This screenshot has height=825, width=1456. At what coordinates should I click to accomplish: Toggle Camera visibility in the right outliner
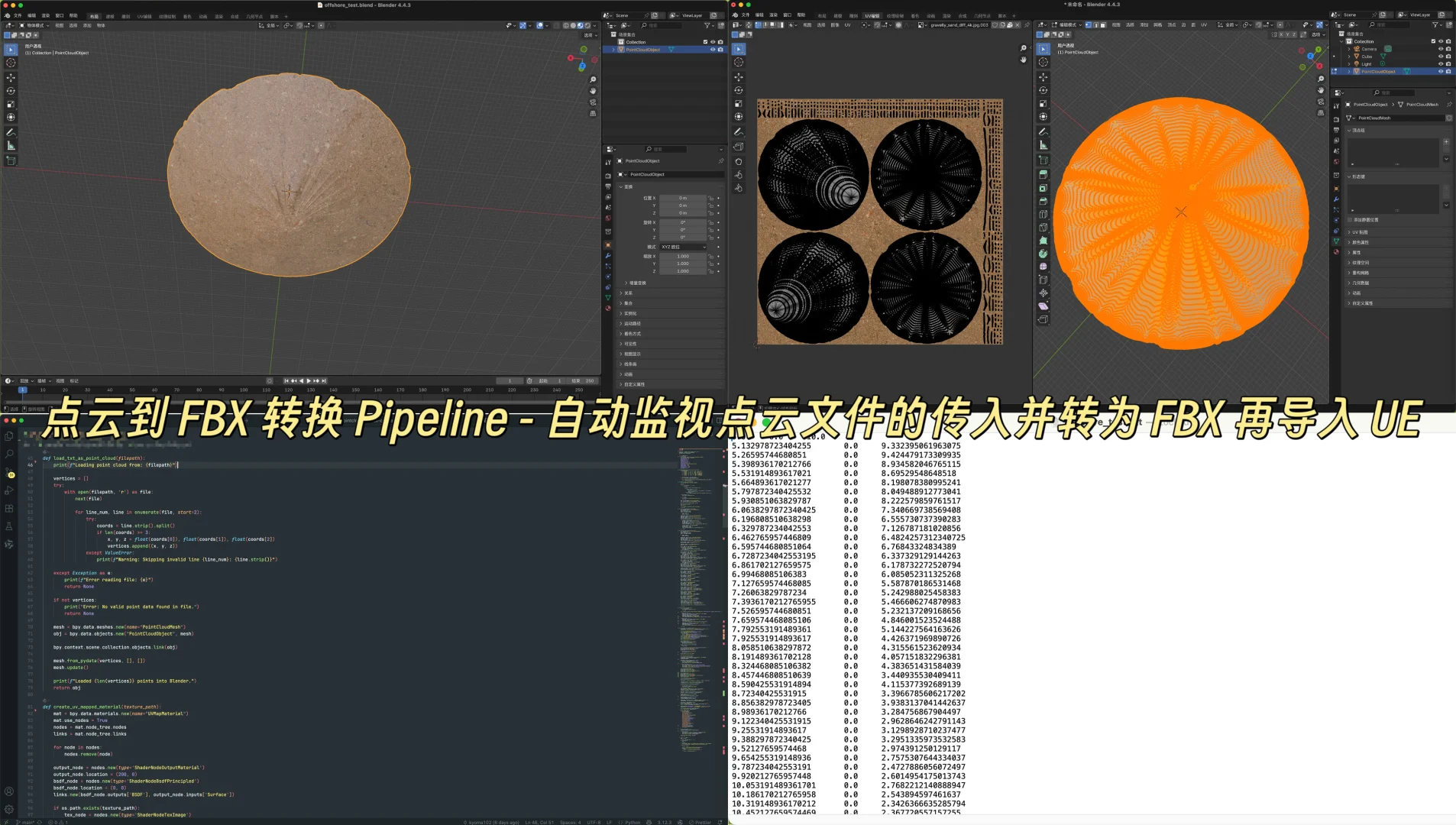coord(1441,49)
